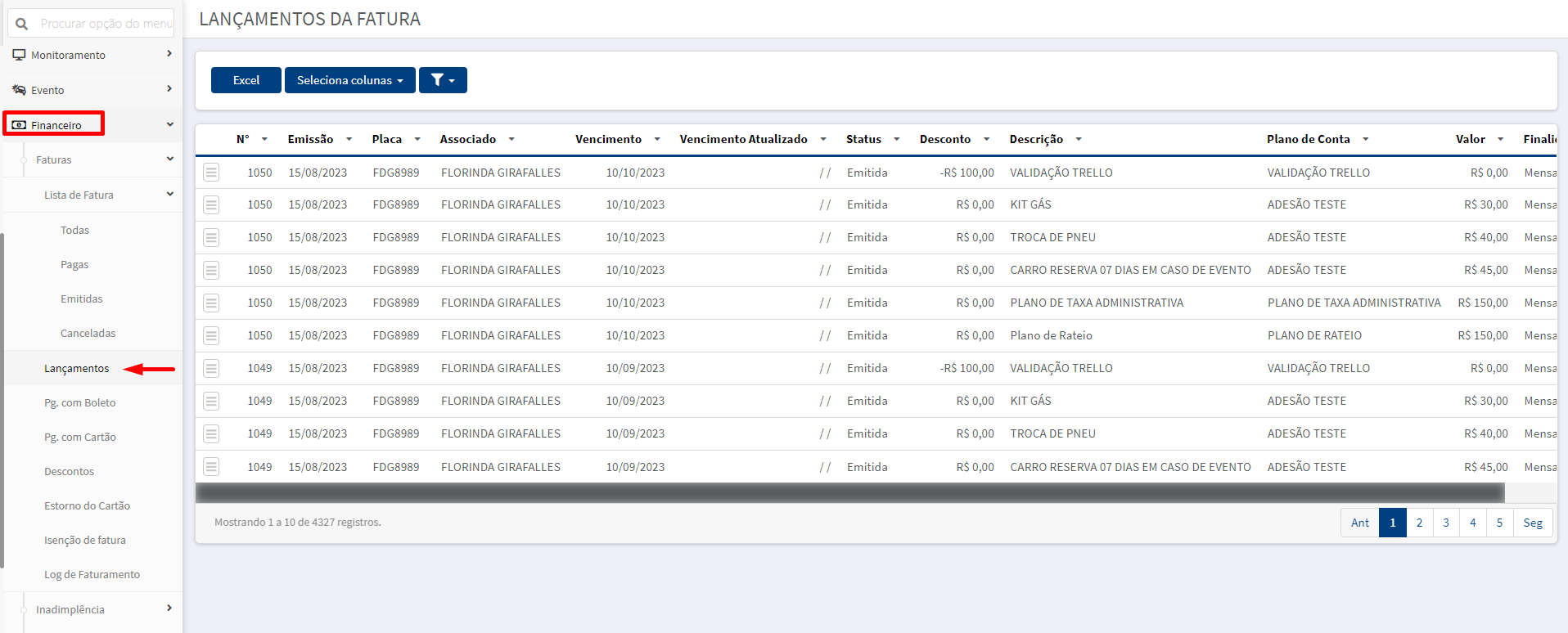Select Pagas in the invoice list menu

click(74, 265)
